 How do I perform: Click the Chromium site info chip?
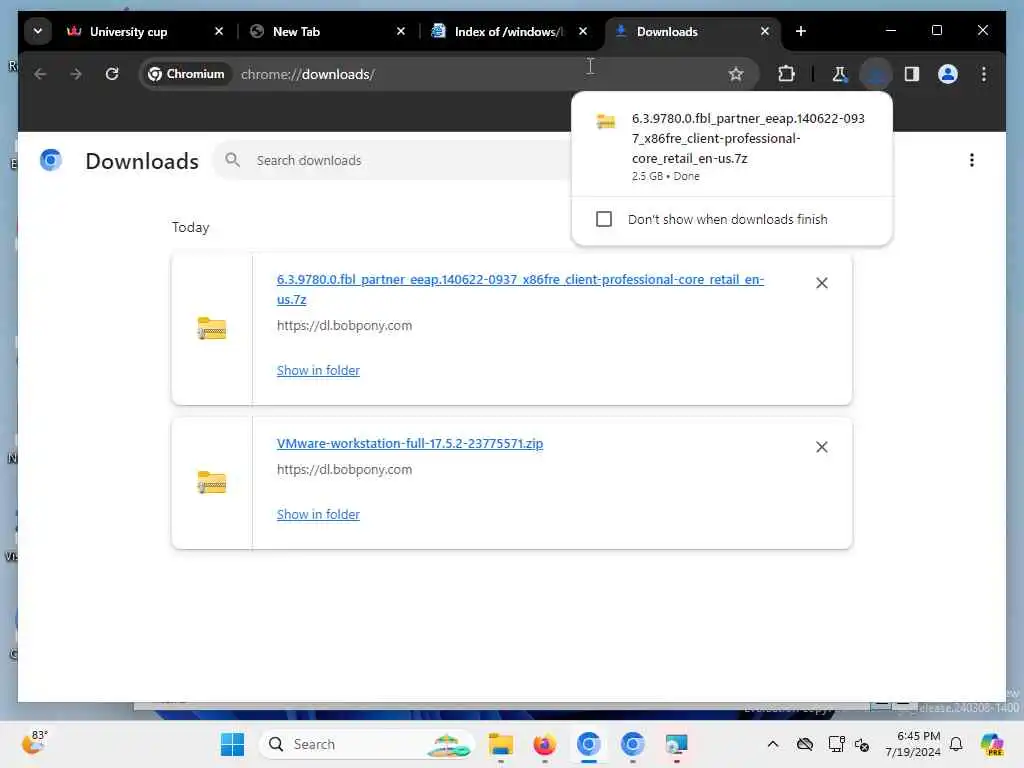[x=187, y=74]
